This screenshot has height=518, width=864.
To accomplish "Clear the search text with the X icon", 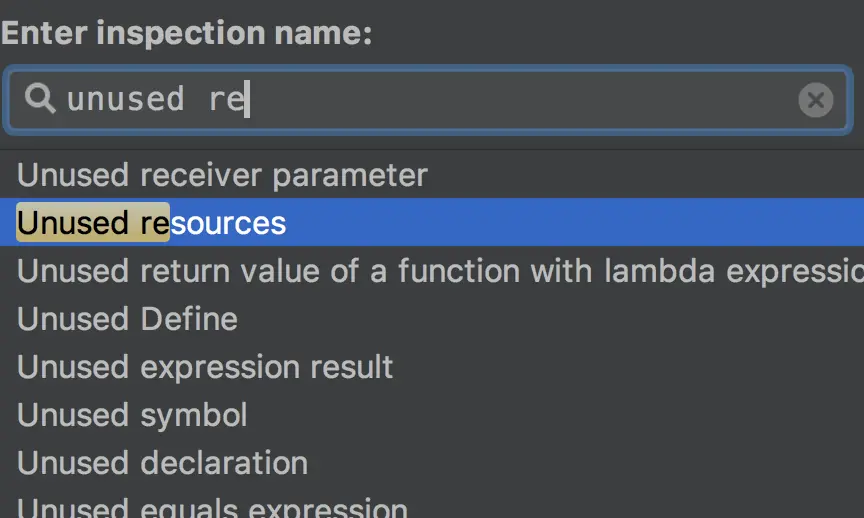I will click(816, 100).
